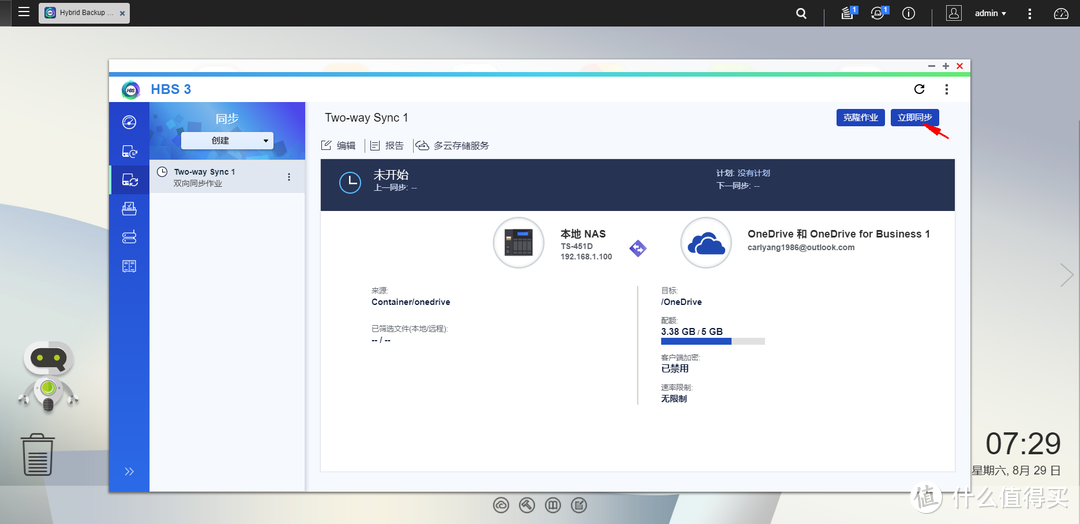Open 多云存储服务

(x=453, y=145)
